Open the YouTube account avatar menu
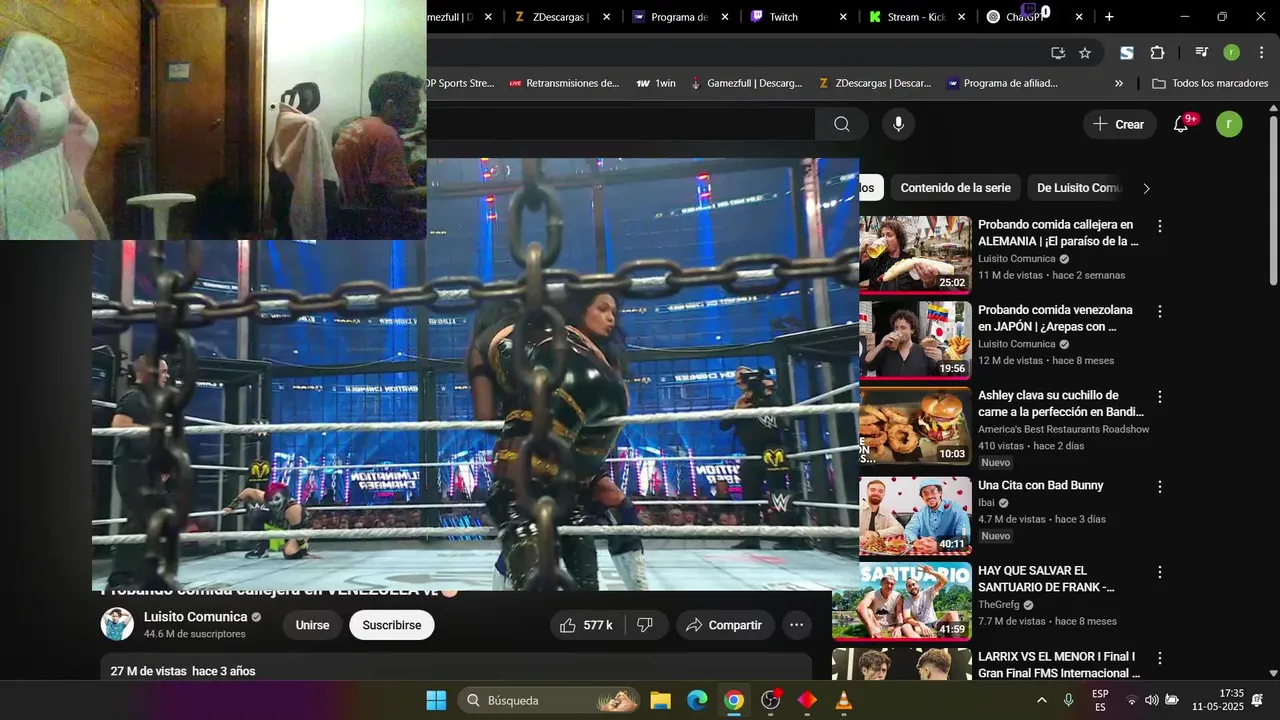This screenshot has height=720, width=1280. (x=1229, y=124)
